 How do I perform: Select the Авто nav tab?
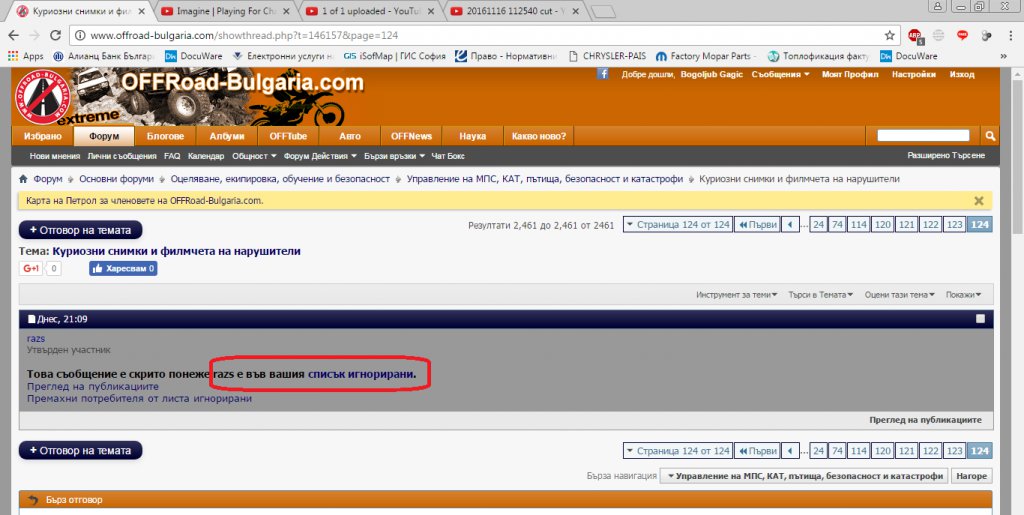pyautogui.click(x=350, y=136)
